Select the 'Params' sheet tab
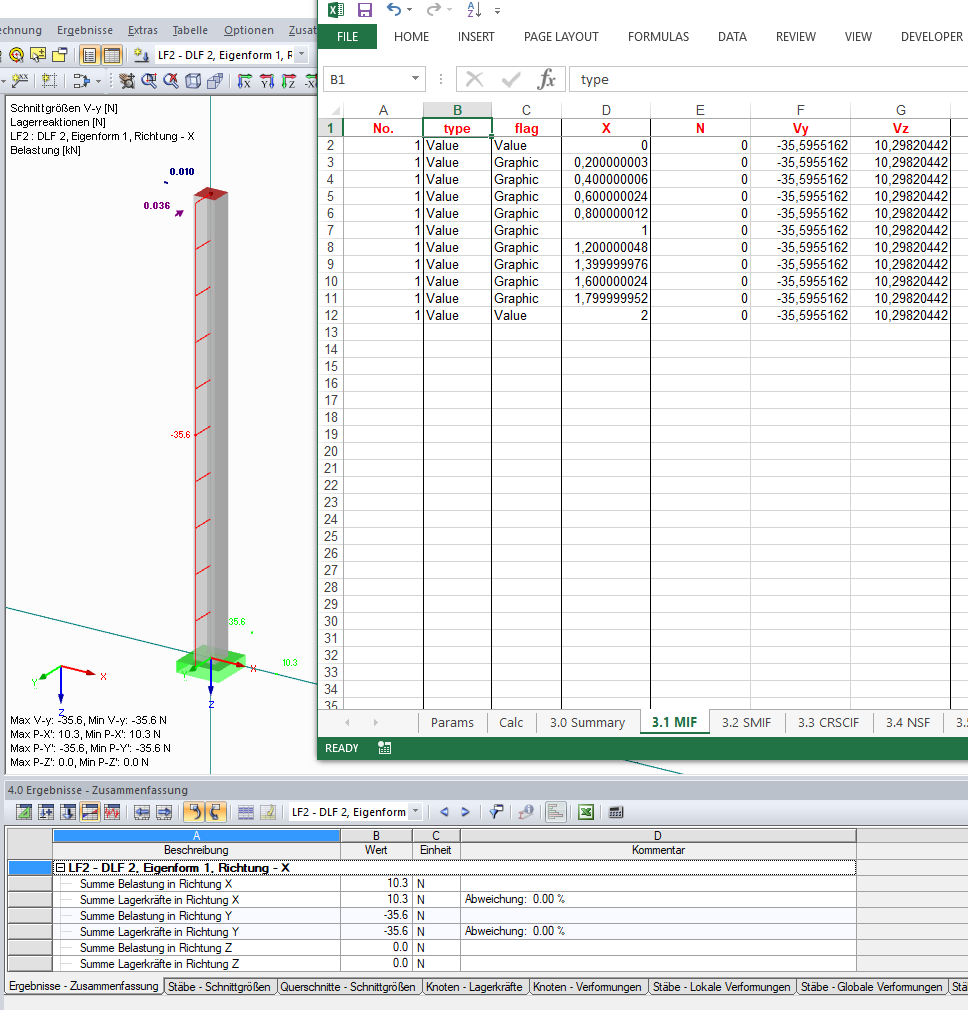This screenshot has height=1010, width=968. [452, 723]
